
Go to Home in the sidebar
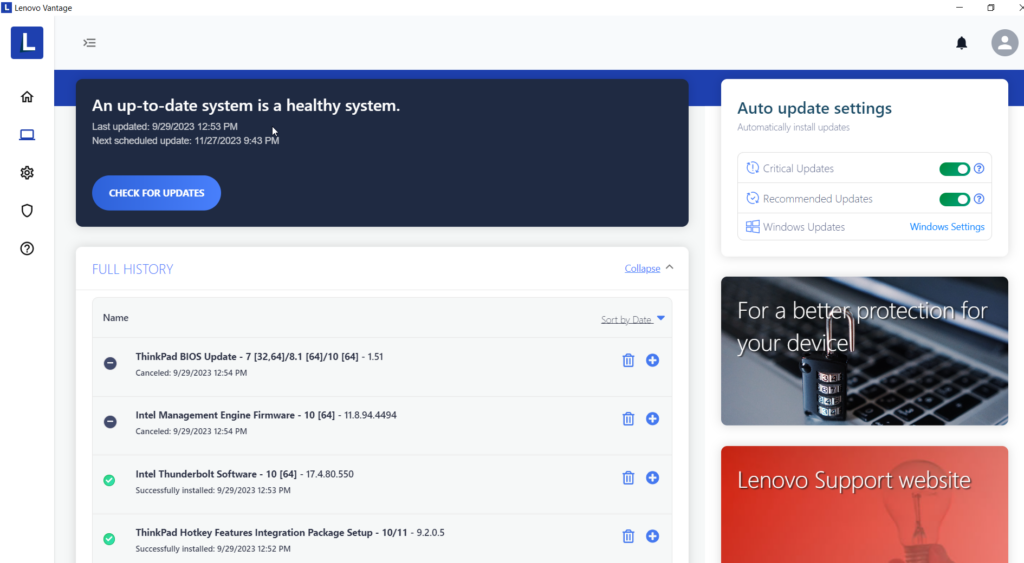[27, 97]
